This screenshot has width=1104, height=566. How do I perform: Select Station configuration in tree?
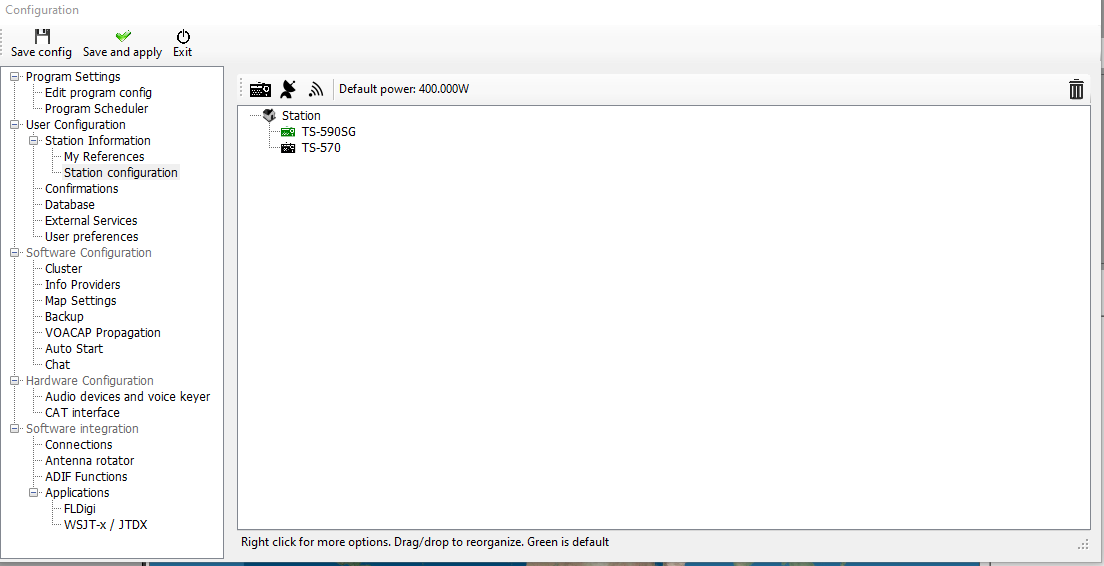coord(120,172)
